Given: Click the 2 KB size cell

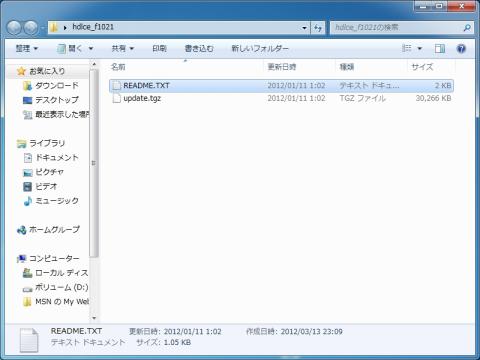Looking at the screenshot, I should (443, 86).
